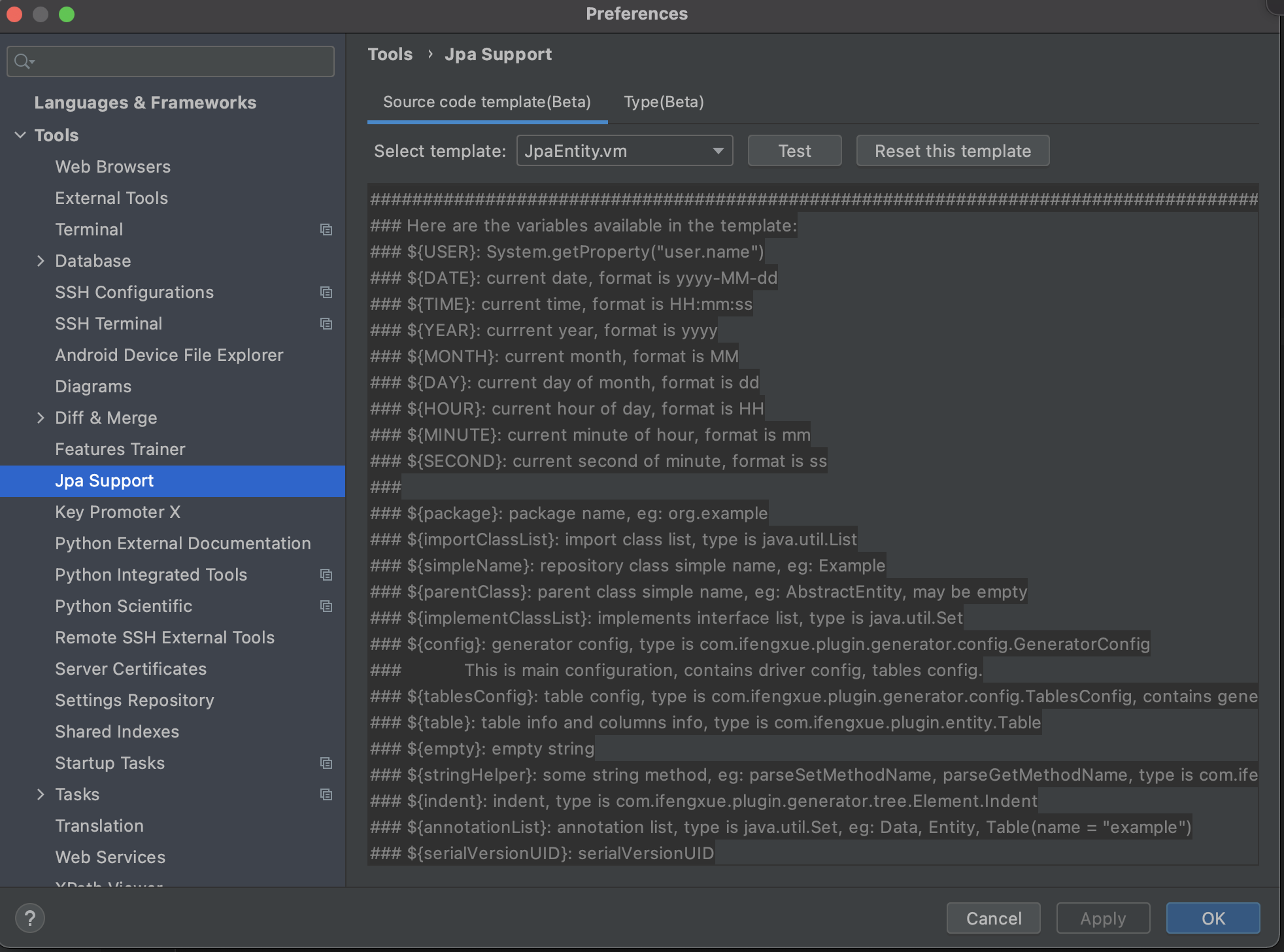The height and width of the screenshot is (952, 1284).
Task: Click the project-level icon beside Startup Tasks
Action: (x=326, y=763)
